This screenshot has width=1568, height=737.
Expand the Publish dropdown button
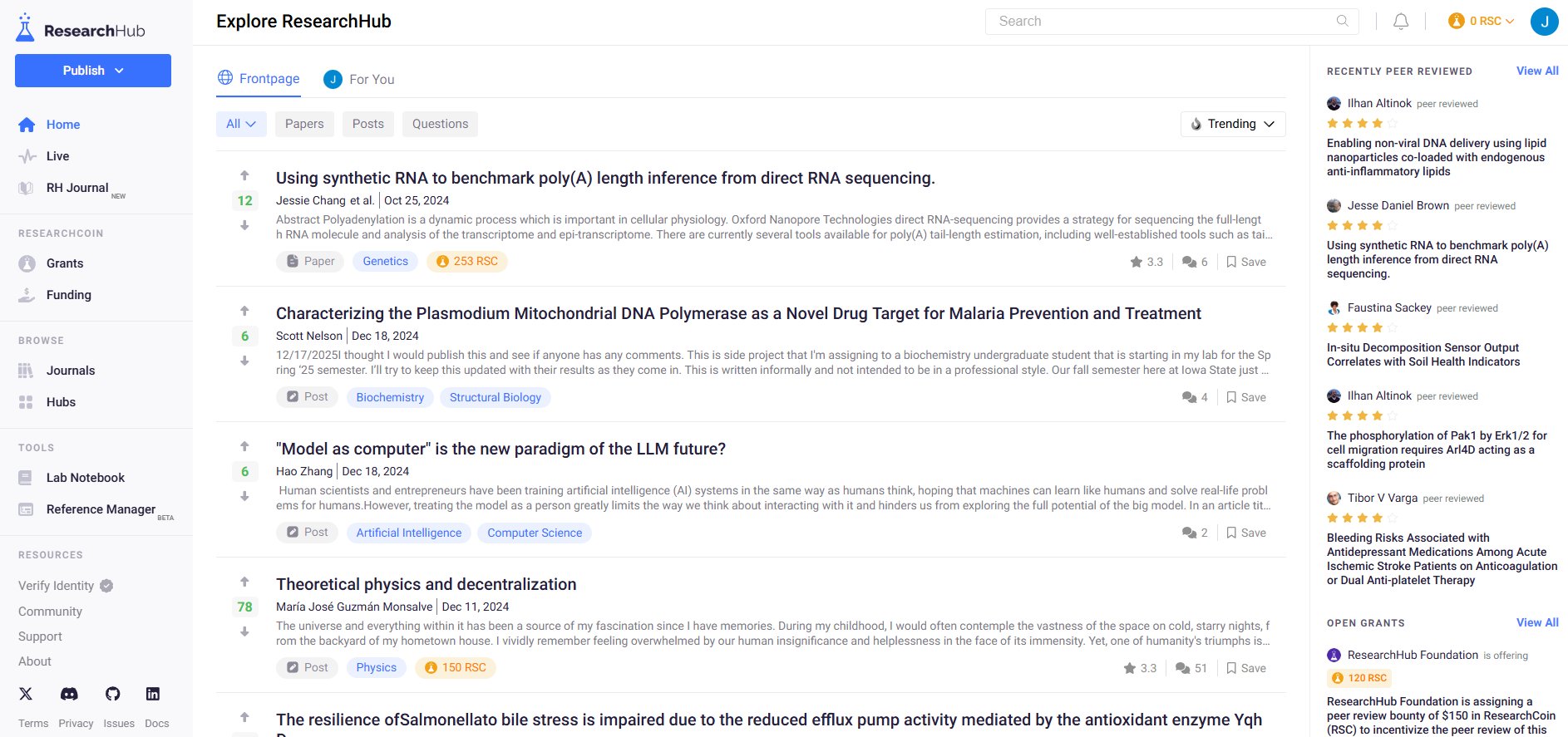[x=93, y=71]
